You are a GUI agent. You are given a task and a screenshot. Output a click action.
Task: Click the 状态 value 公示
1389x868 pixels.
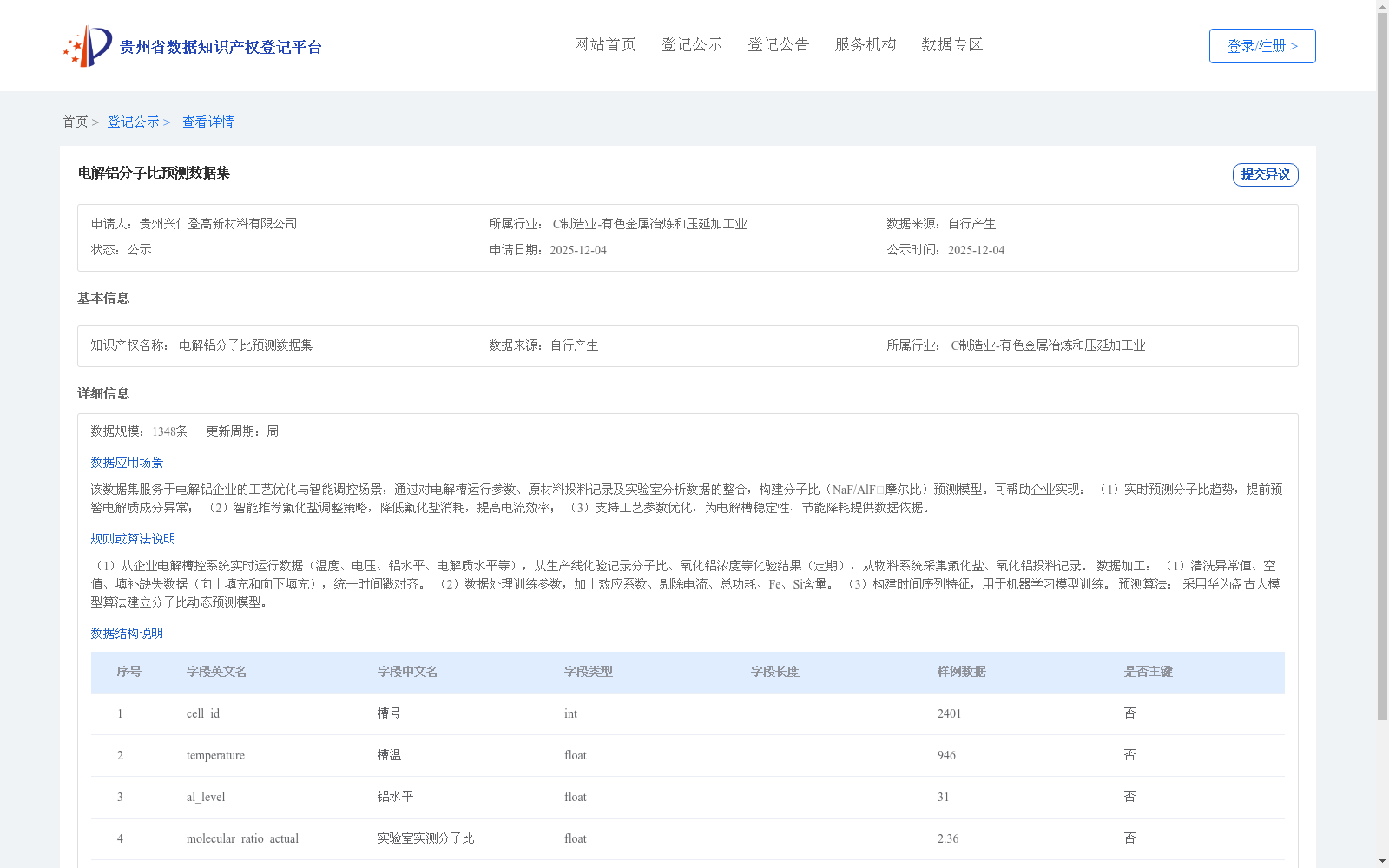140,250
